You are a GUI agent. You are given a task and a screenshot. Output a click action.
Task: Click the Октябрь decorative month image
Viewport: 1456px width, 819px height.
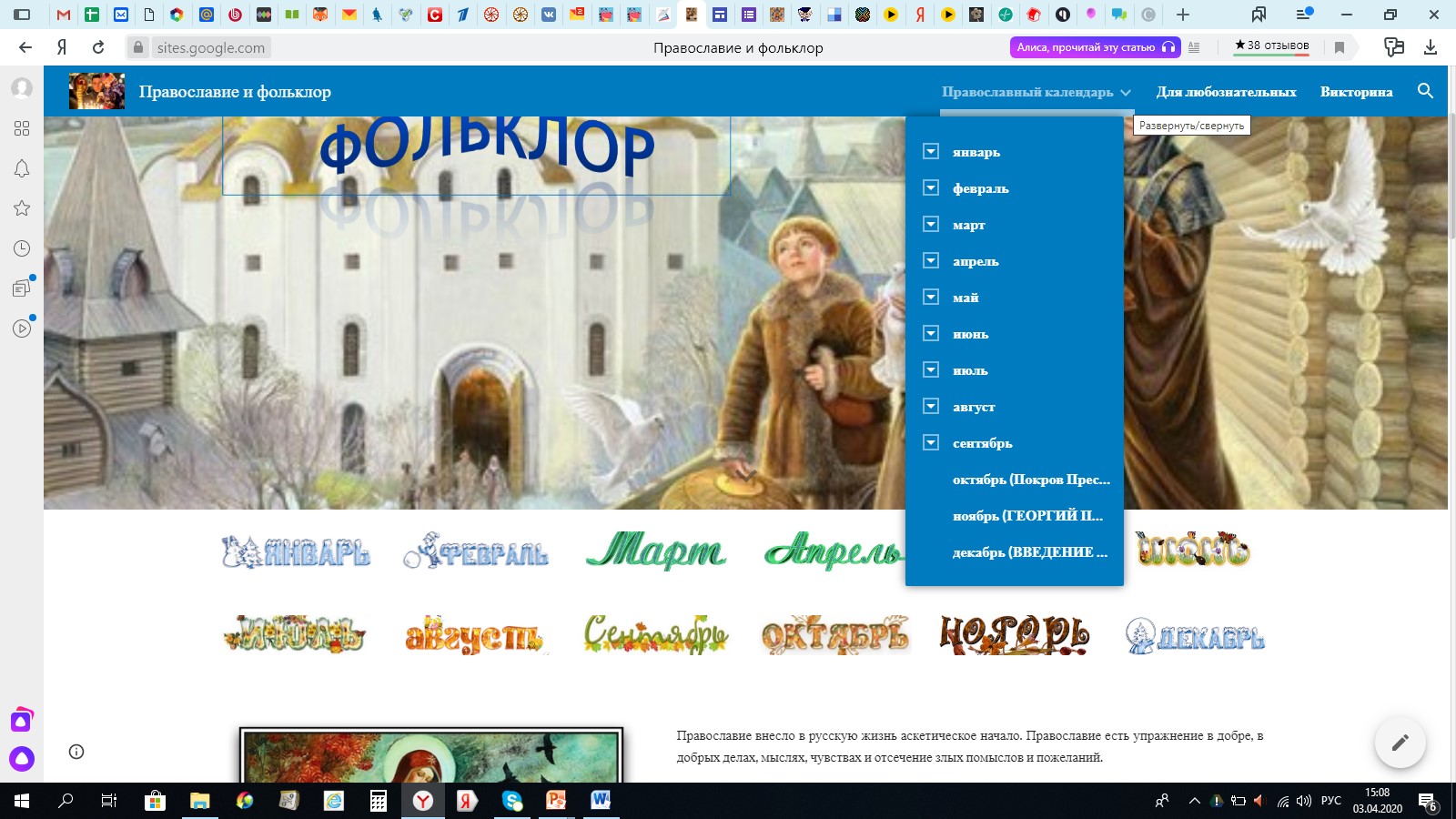(x=835, y=635)
